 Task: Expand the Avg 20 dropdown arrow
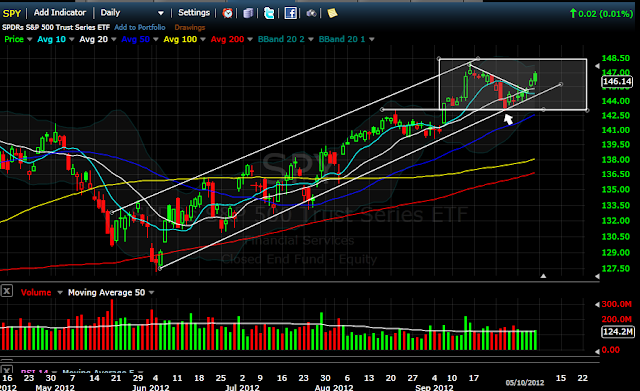pos(114,40)
